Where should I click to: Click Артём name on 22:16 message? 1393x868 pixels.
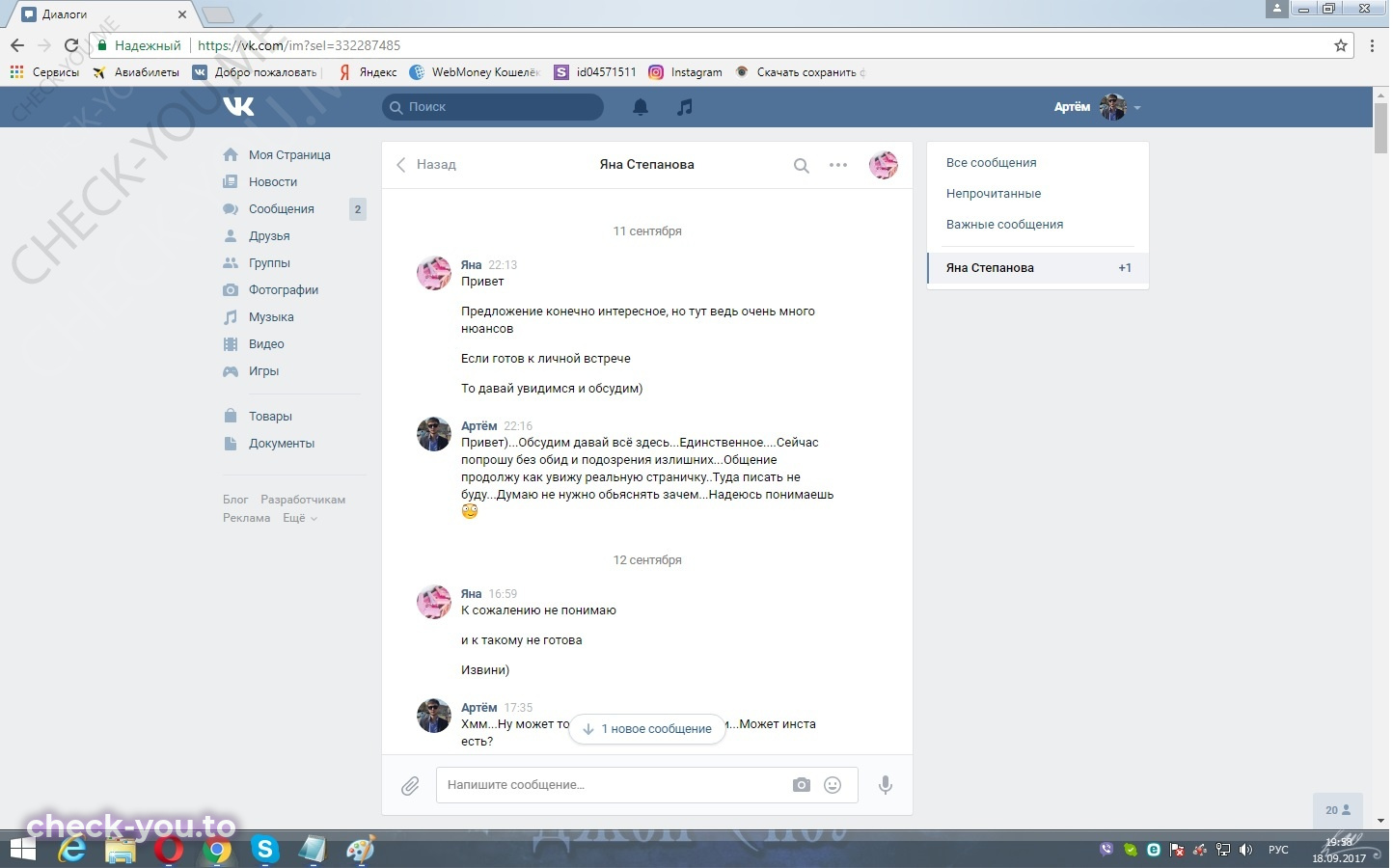coord(478,426)
